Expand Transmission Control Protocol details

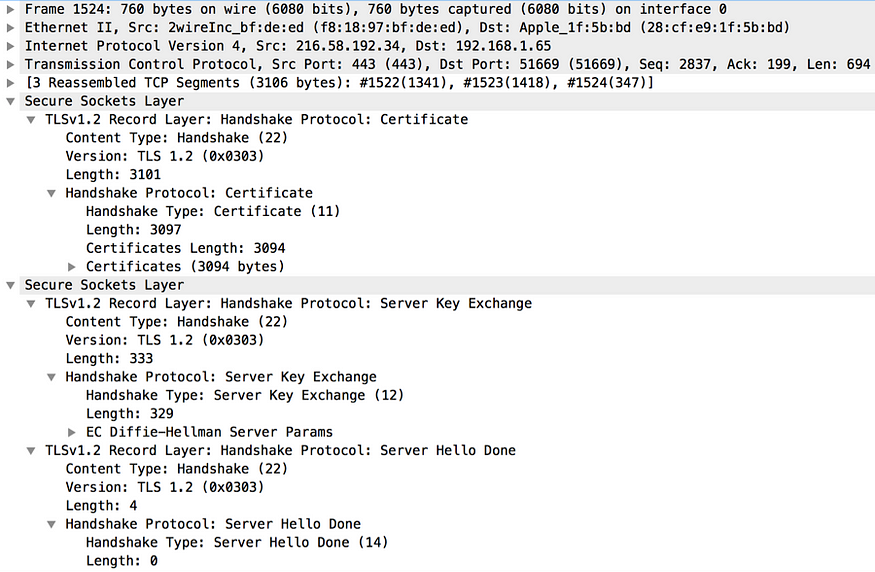click(10, 65)
